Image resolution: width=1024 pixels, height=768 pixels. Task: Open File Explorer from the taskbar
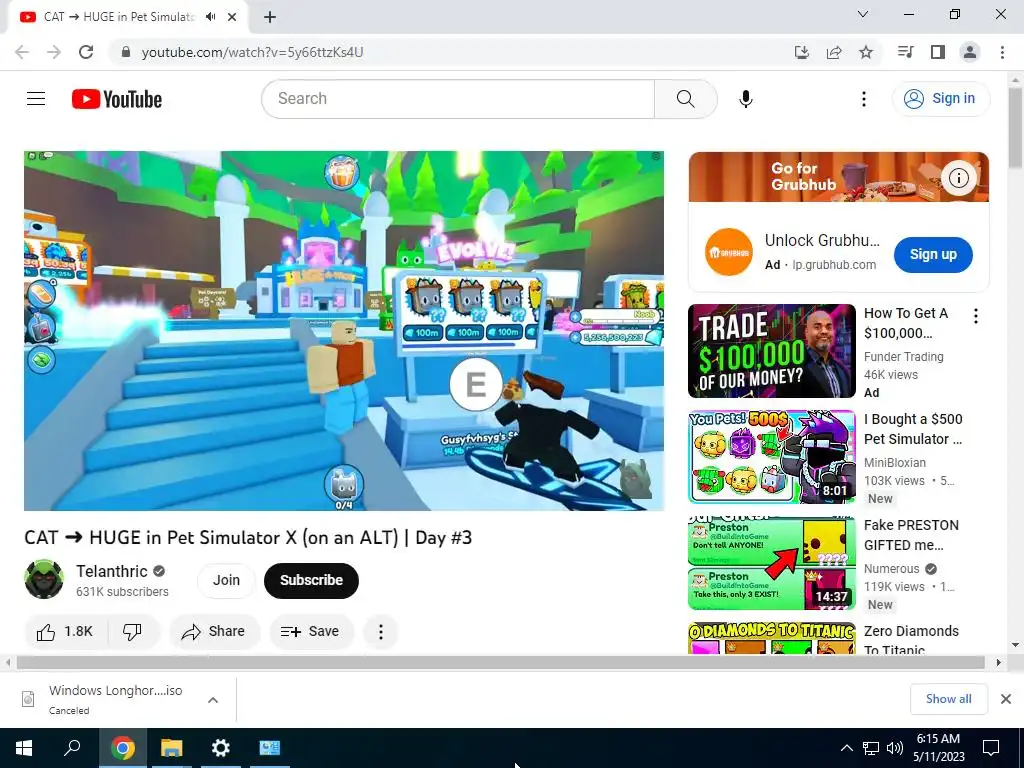[x=172, y=748]
